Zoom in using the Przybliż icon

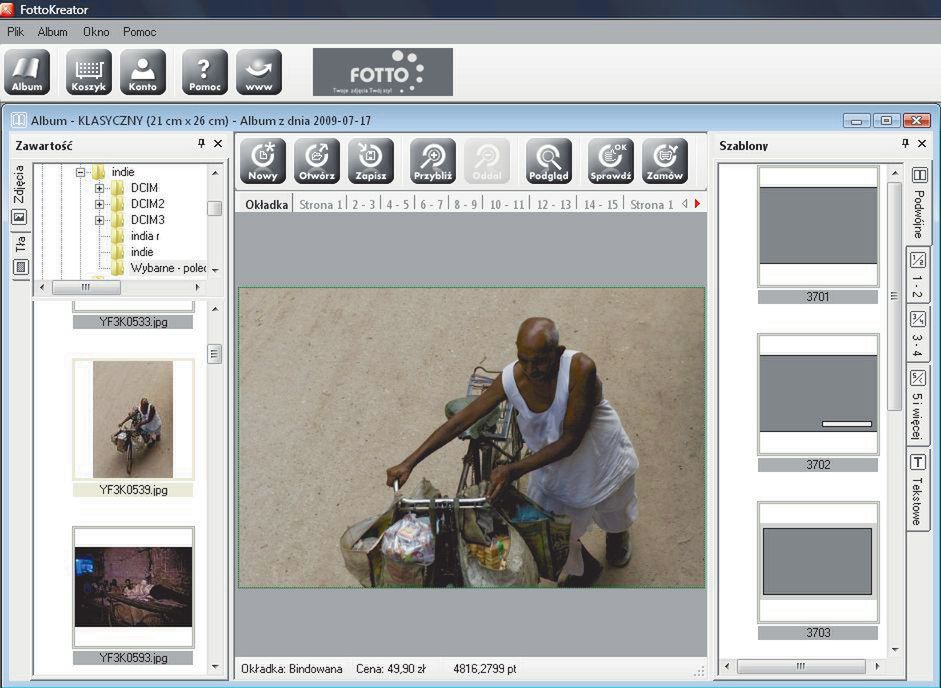tap(433, 161)
